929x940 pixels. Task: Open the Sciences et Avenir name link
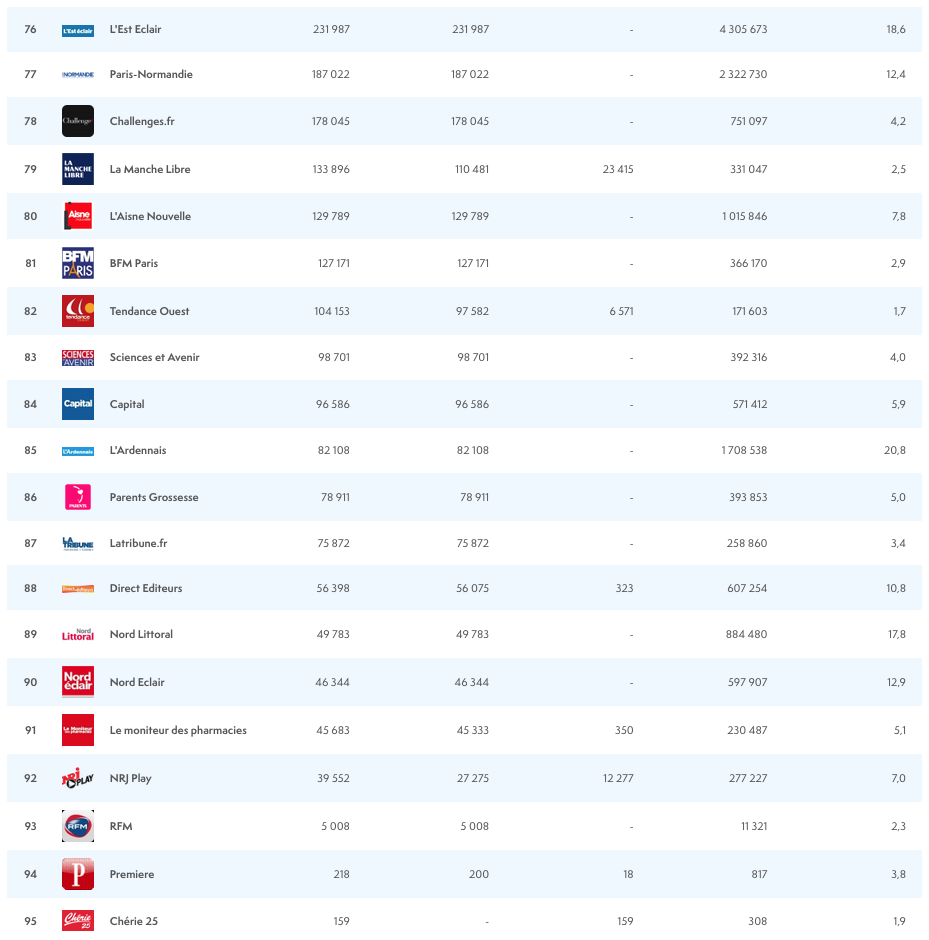coord(154,357)
